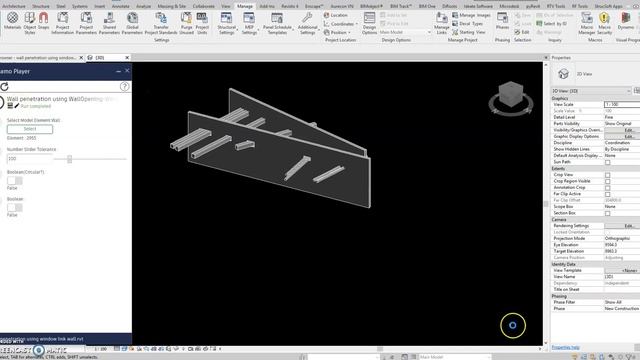Click the Purge Unused tool
This screenshot has height=360, width=640.
point(187,22)
